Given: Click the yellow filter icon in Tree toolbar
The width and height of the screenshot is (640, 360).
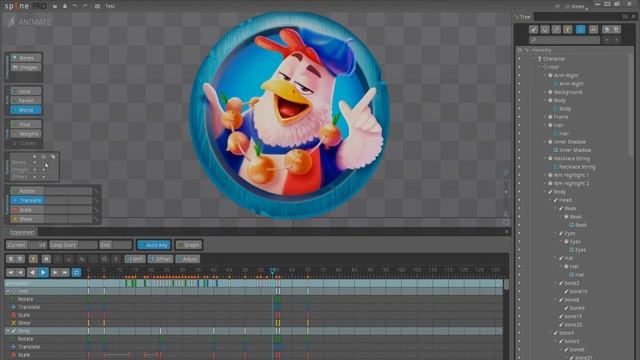Looking at the screenshot, I should tap(568, 29).
